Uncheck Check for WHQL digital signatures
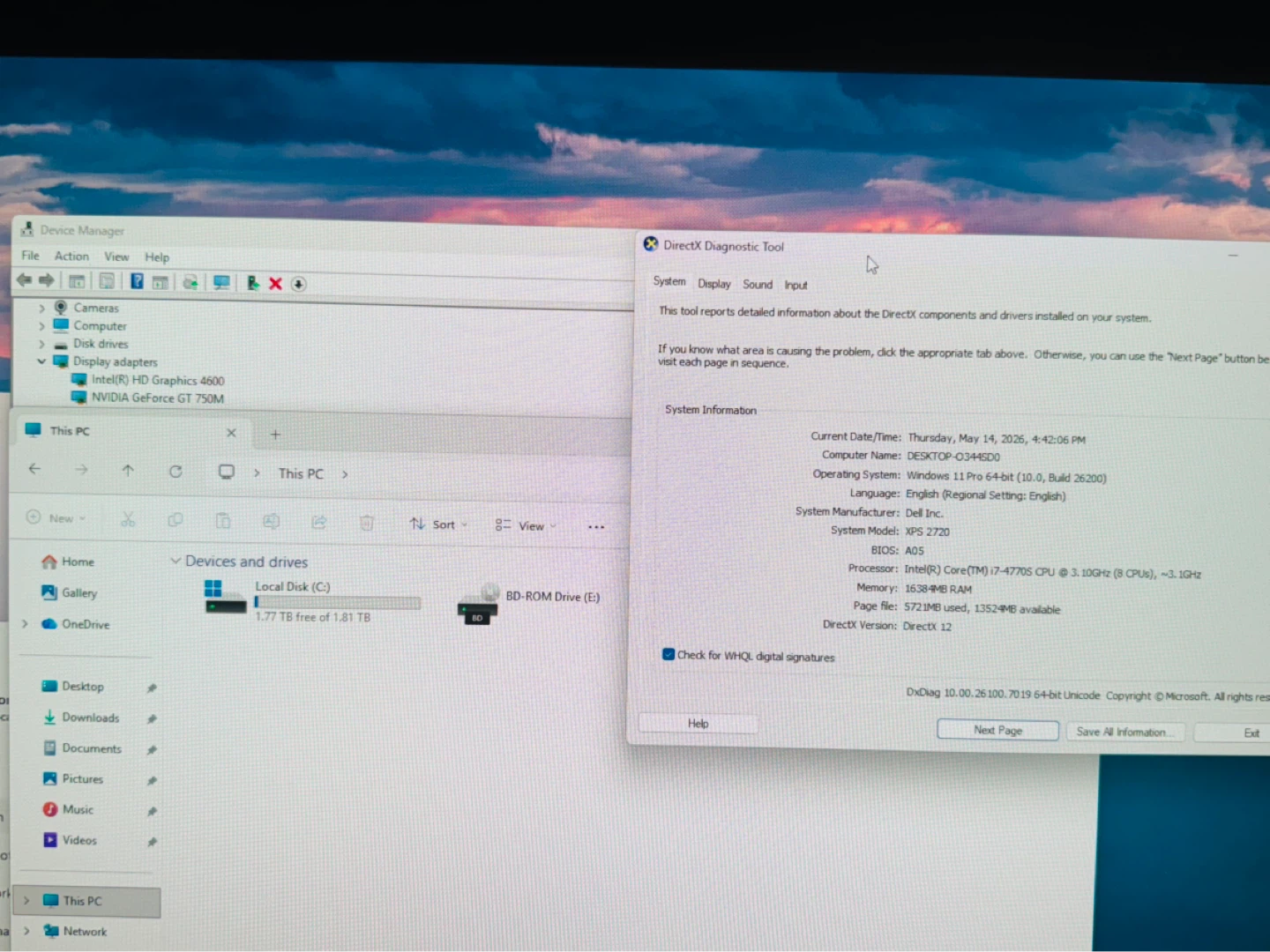 tap(669, 654)
